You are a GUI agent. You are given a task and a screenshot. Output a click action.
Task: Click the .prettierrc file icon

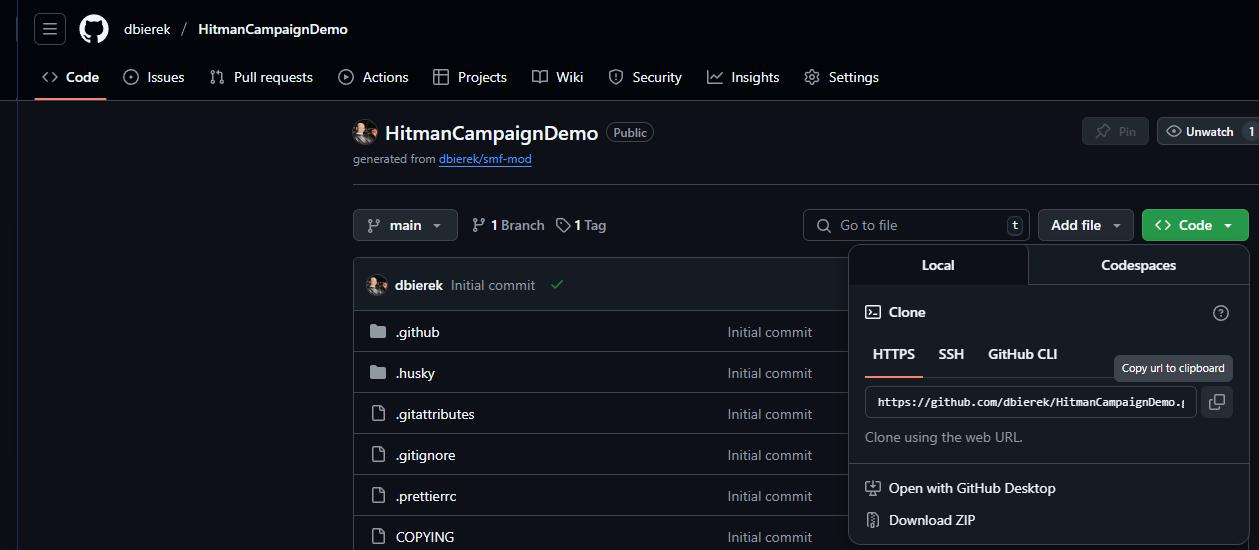378,495
